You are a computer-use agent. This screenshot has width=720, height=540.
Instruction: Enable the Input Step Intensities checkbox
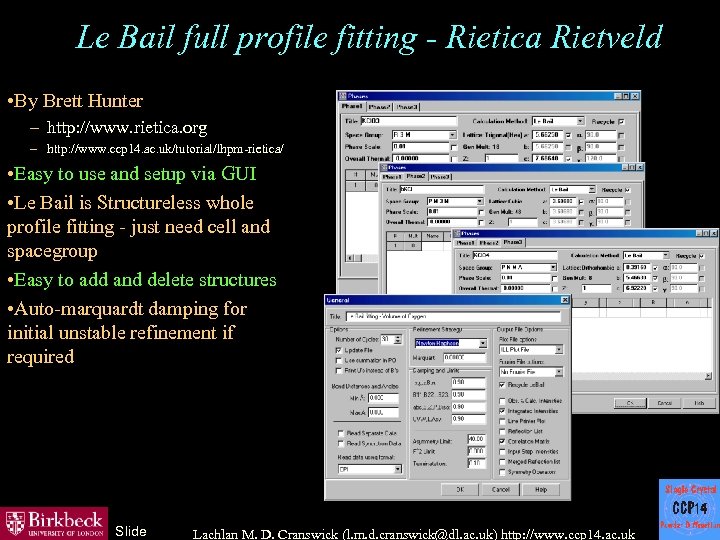[x=502, y=452]
